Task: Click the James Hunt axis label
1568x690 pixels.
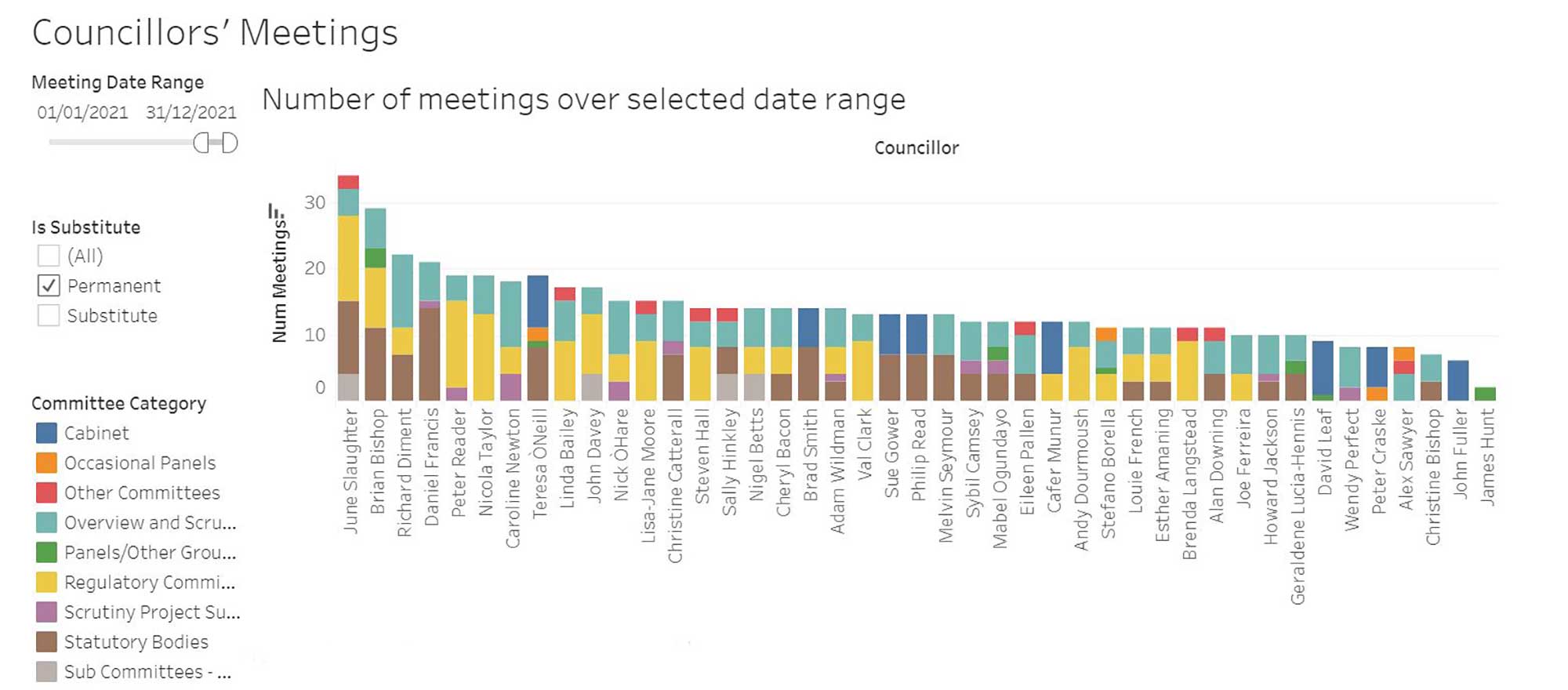Action: click(1486, 456)
